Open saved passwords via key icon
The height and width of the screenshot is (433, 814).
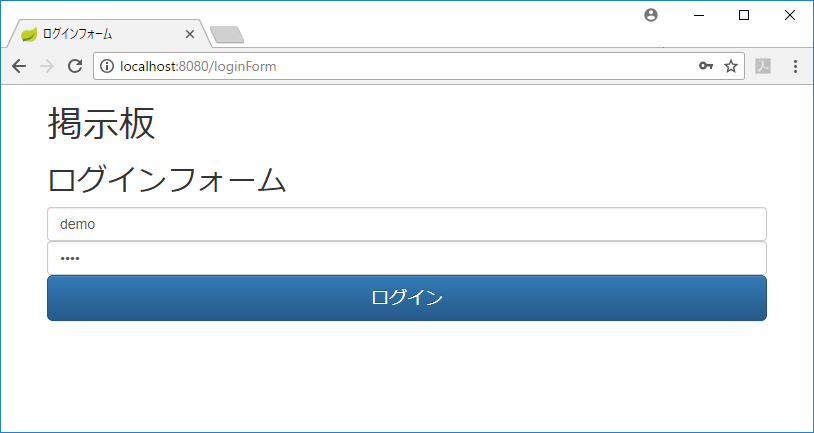(x=706, y=66)
